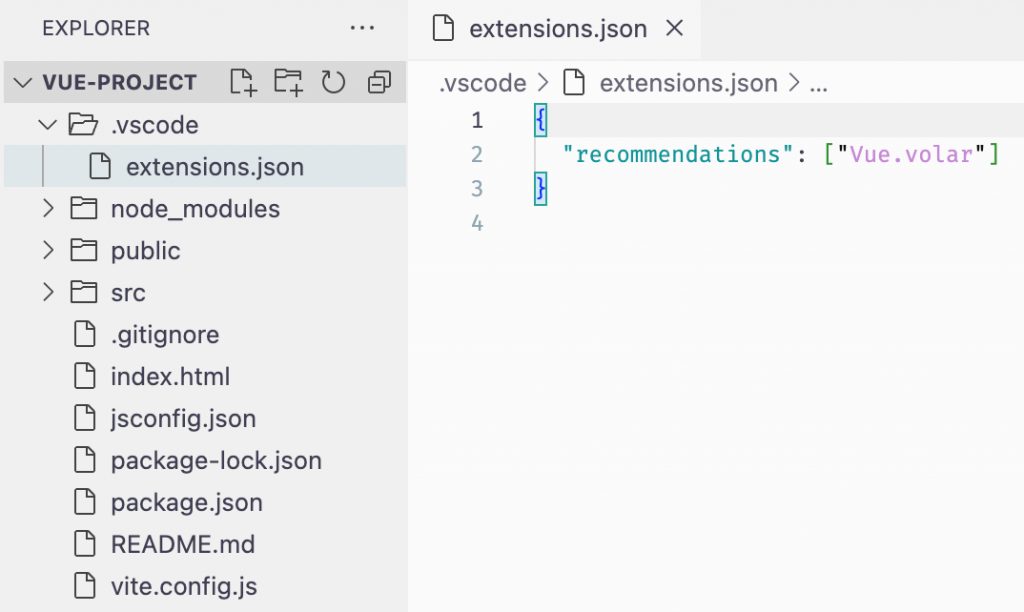Viewport: 1024px width, 612px height.
Task: Click the .vscode breadcrumb segment
Action: tap(482, 83)
